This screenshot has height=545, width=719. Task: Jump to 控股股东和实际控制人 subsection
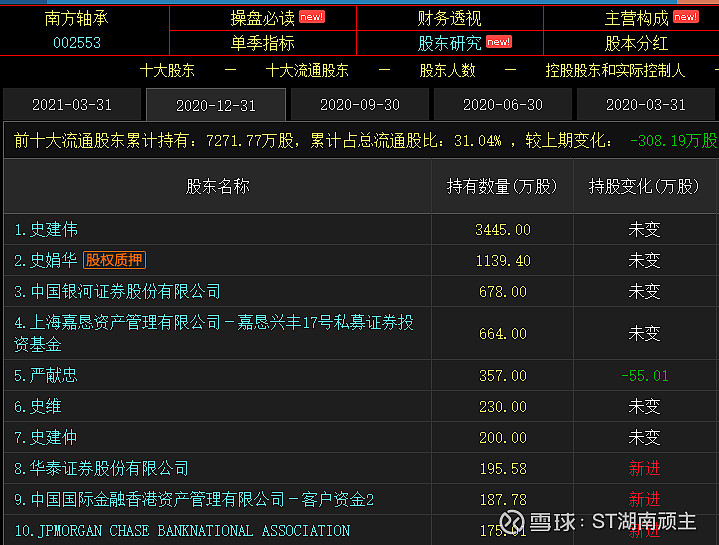615,70
